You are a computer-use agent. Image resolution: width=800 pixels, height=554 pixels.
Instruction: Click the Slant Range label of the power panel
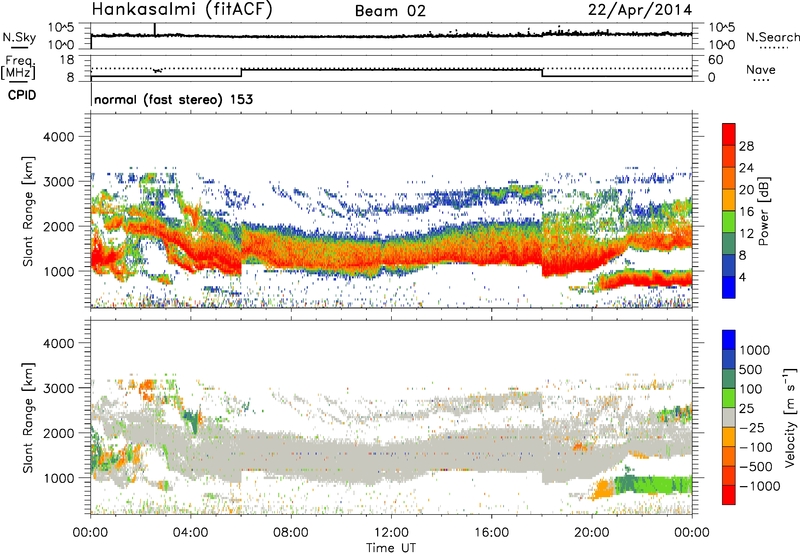(x=28, y=211)
